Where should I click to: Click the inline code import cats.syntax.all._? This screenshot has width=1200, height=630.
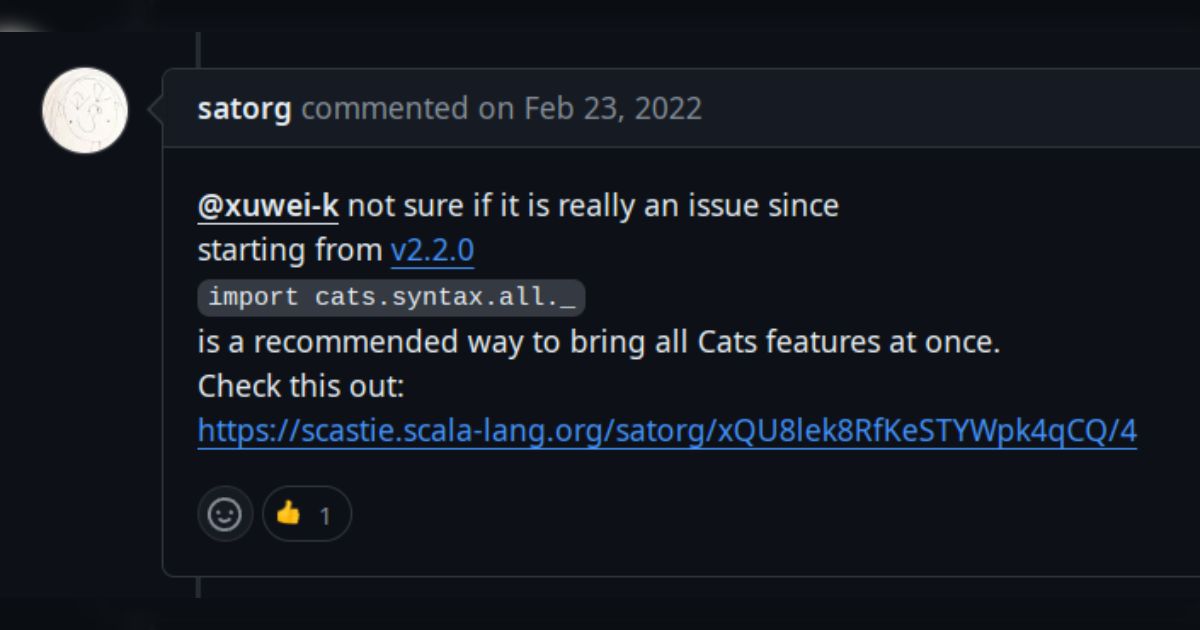tap(391, 297)
